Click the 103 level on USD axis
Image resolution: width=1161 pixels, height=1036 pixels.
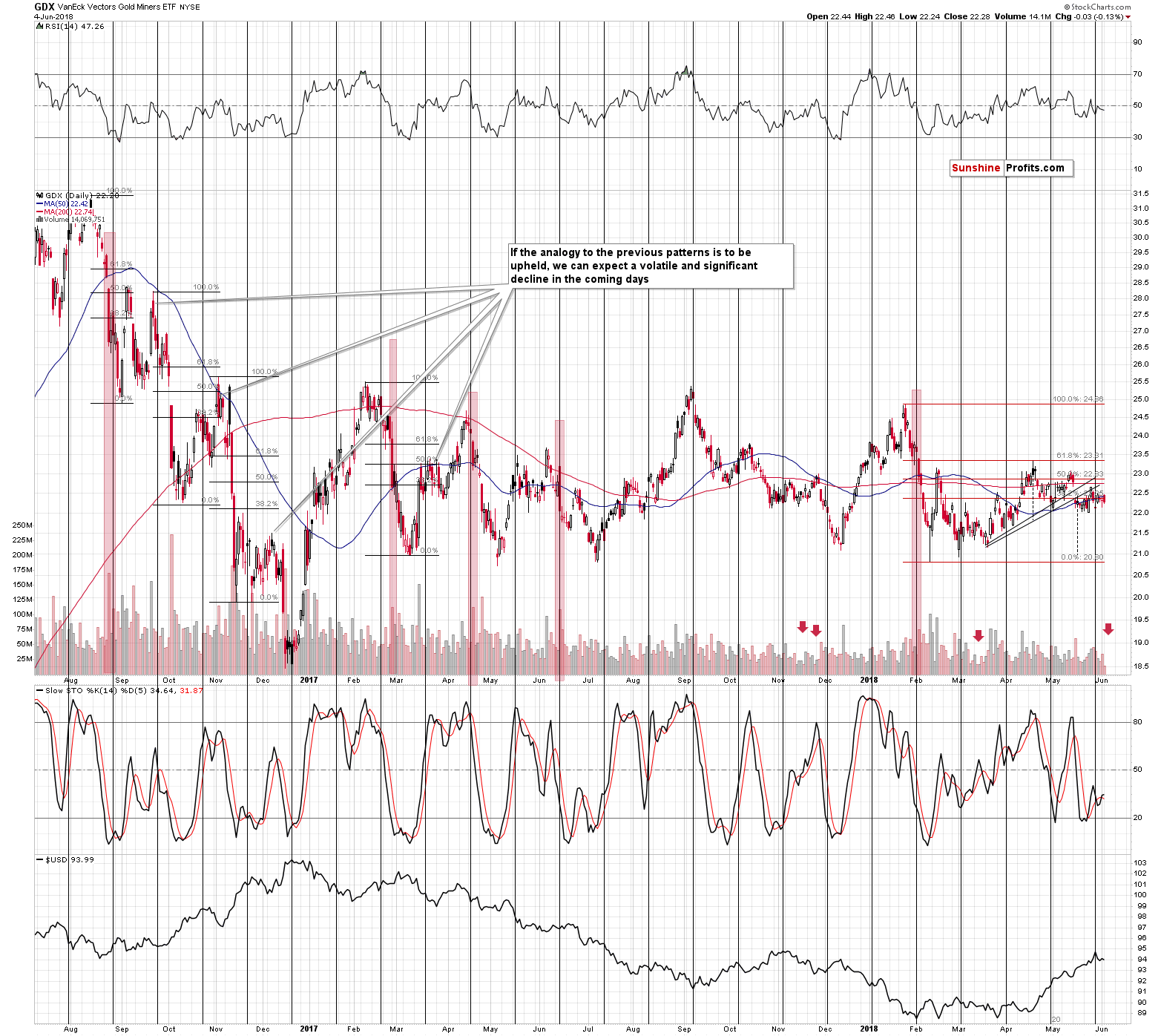(x=1139, y=863)
